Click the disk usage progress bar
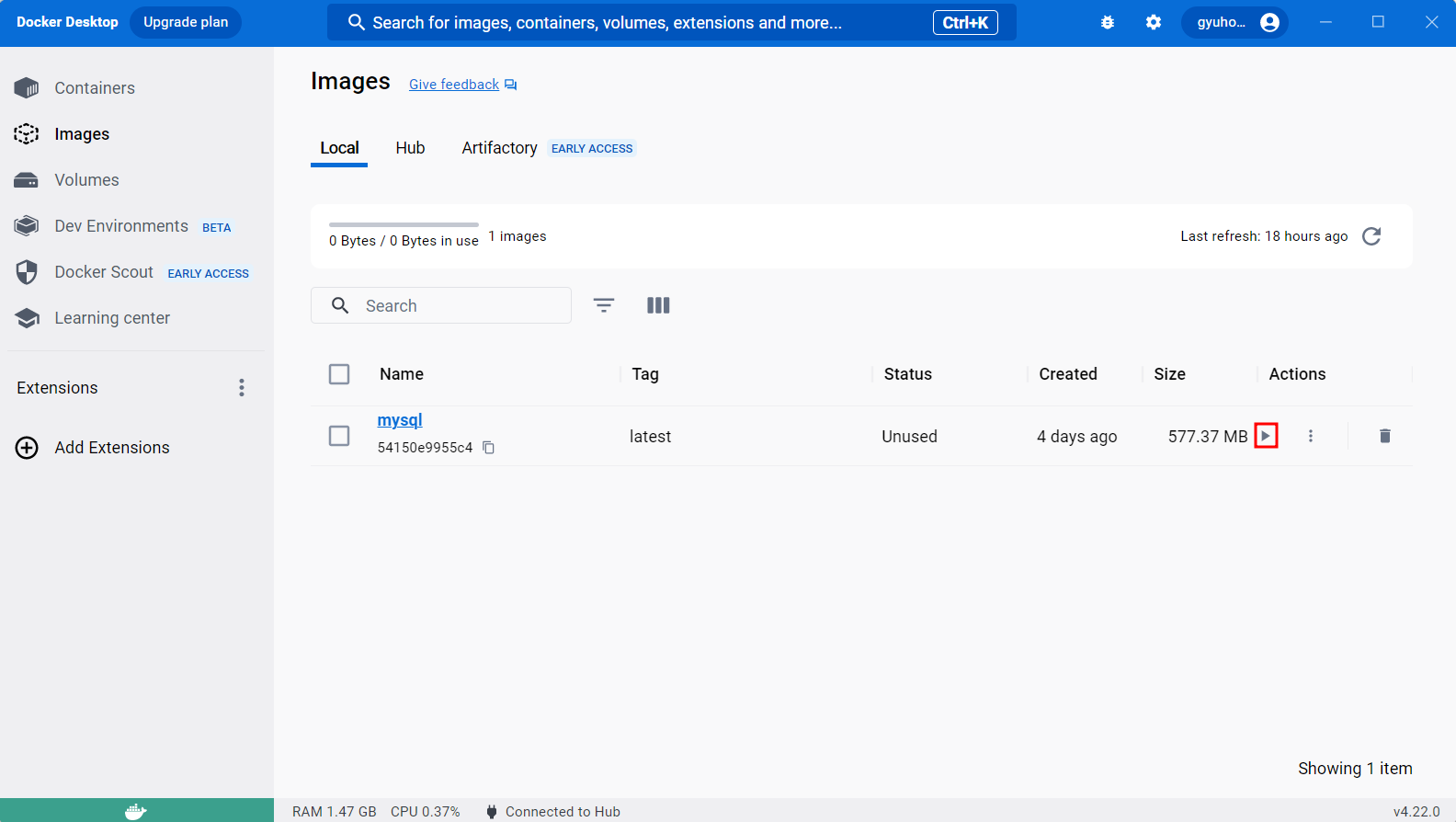 (404, 224)
